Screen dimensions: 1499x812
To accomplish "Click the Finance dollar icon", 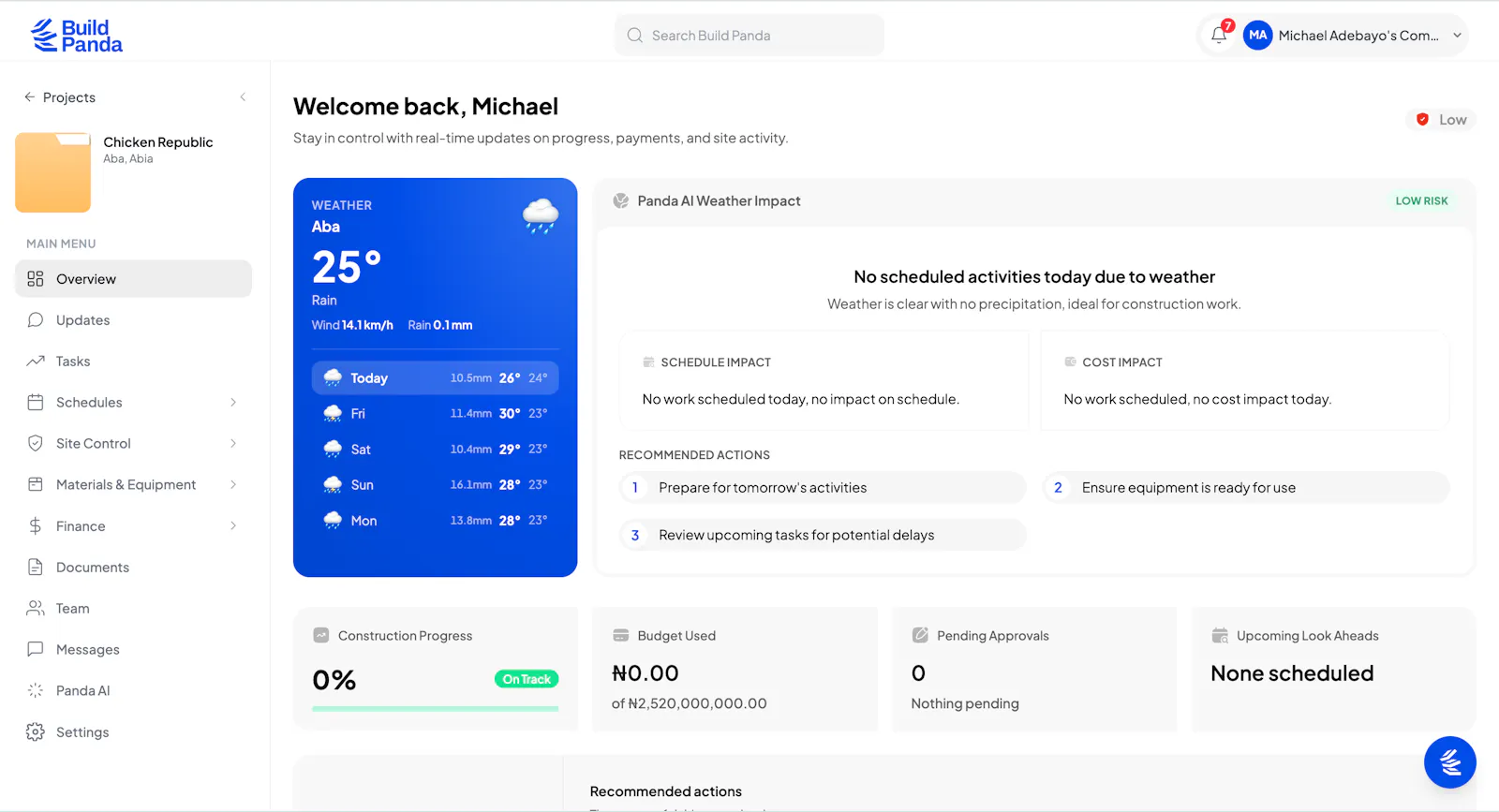I will (36, 526).
